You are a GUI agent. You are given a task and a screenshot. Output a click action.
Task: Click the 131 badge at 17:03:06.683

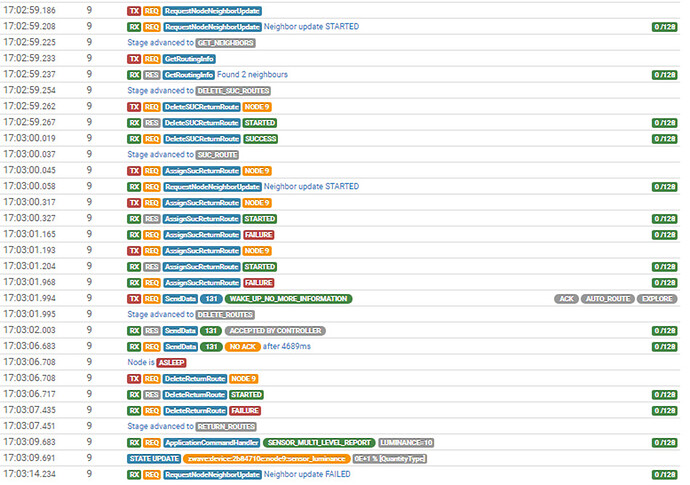click(211, 347)
